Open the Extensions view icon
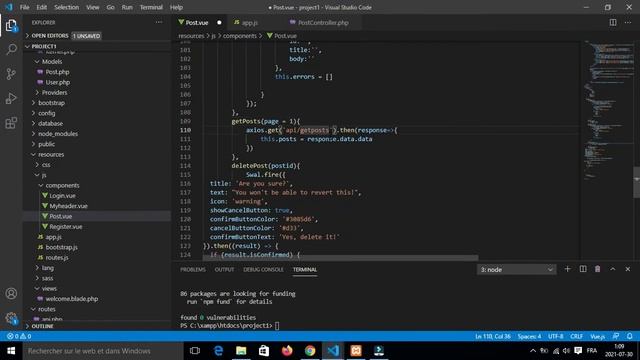Viewport: 640px width, 360px height. [11, 123]
